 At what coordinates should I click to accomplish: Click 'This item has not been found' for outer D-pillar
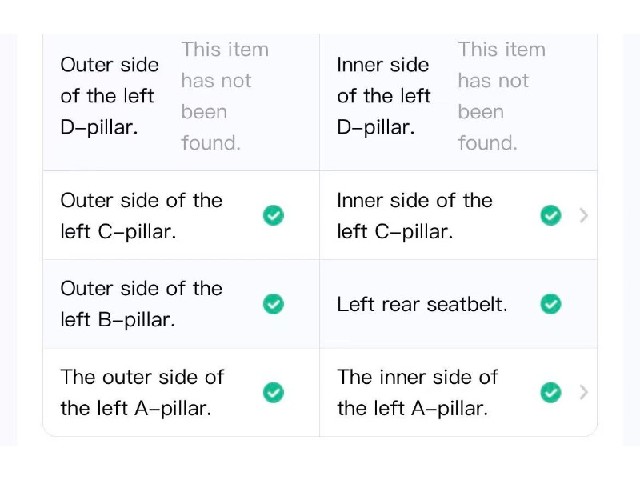pos(225,96)
